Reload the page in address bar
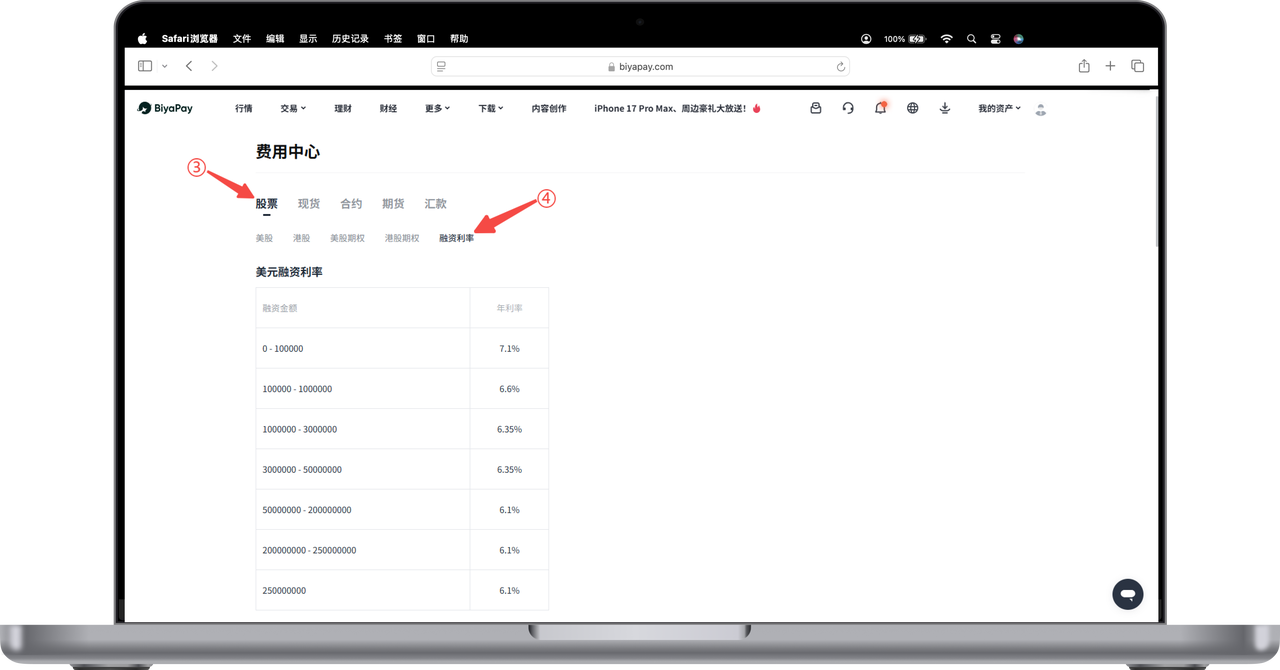Image resolution: width=1280 pixels, height=670 pixels. pyautogui.click(x=841, y=67)
